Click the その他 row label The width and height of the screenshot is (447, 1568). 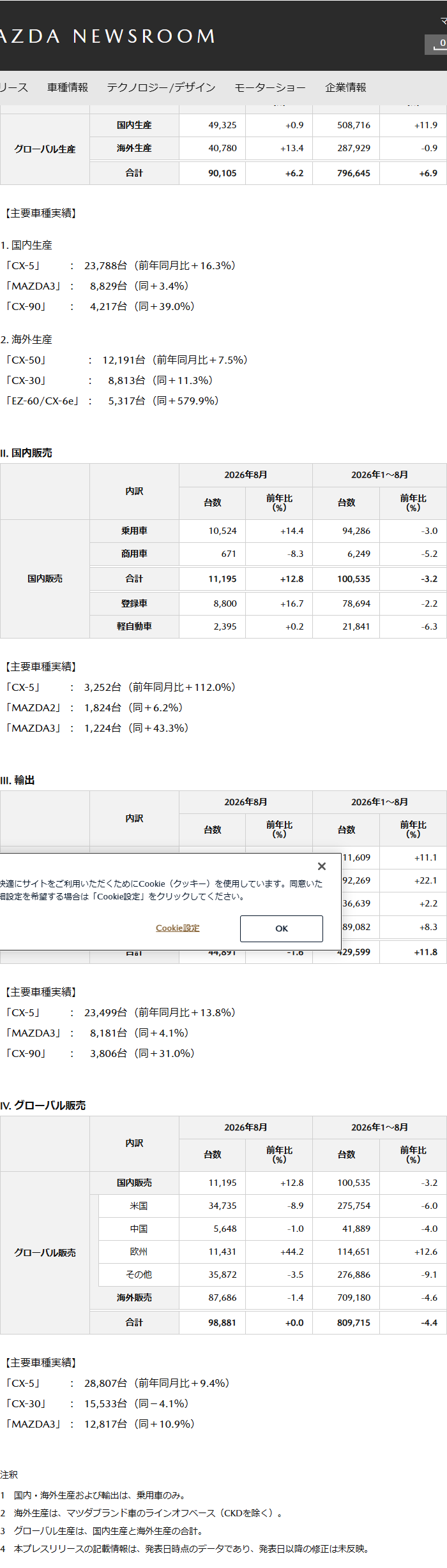pos(139,1275)
